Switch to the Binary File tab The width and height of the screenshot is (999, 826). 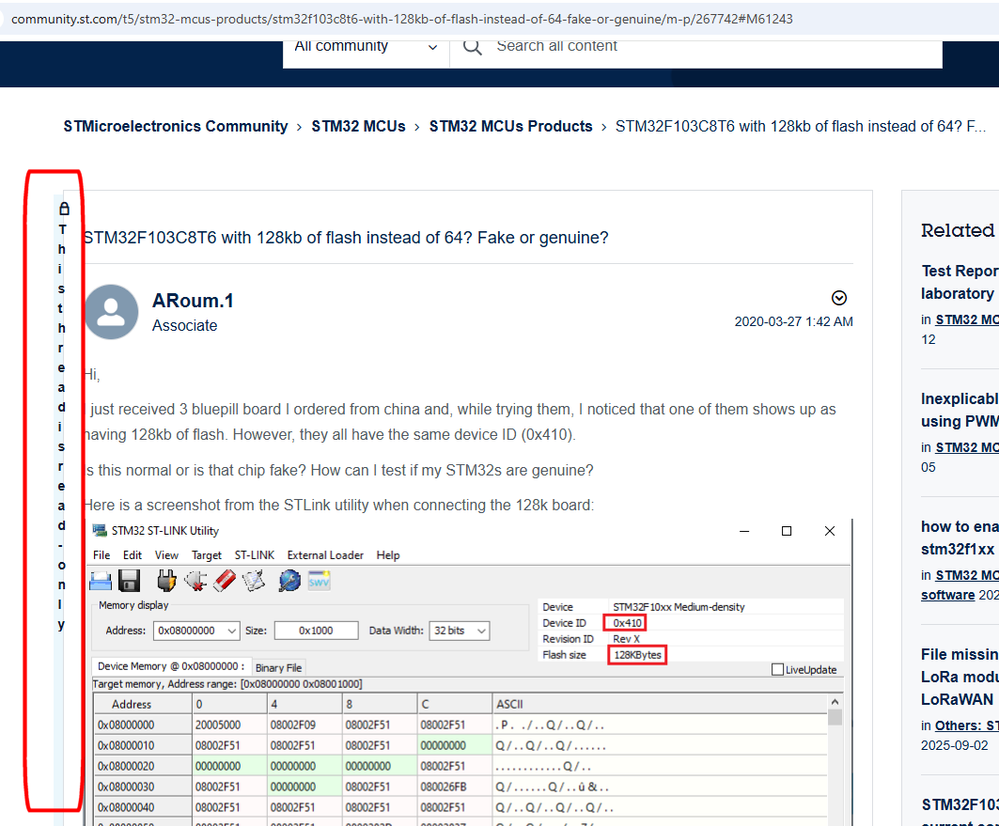(x=278, y=667)
